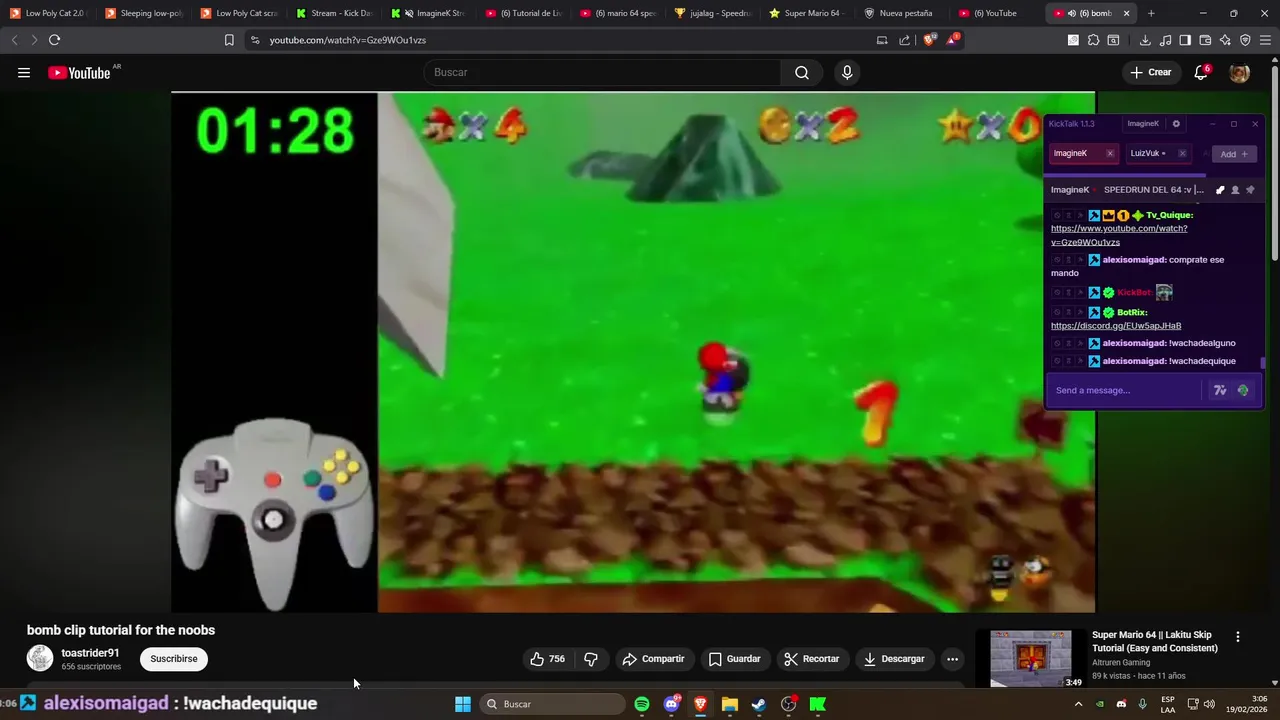Click the Mario video player area
This screenshot has width=1280, height=720.
click(633, 352)
